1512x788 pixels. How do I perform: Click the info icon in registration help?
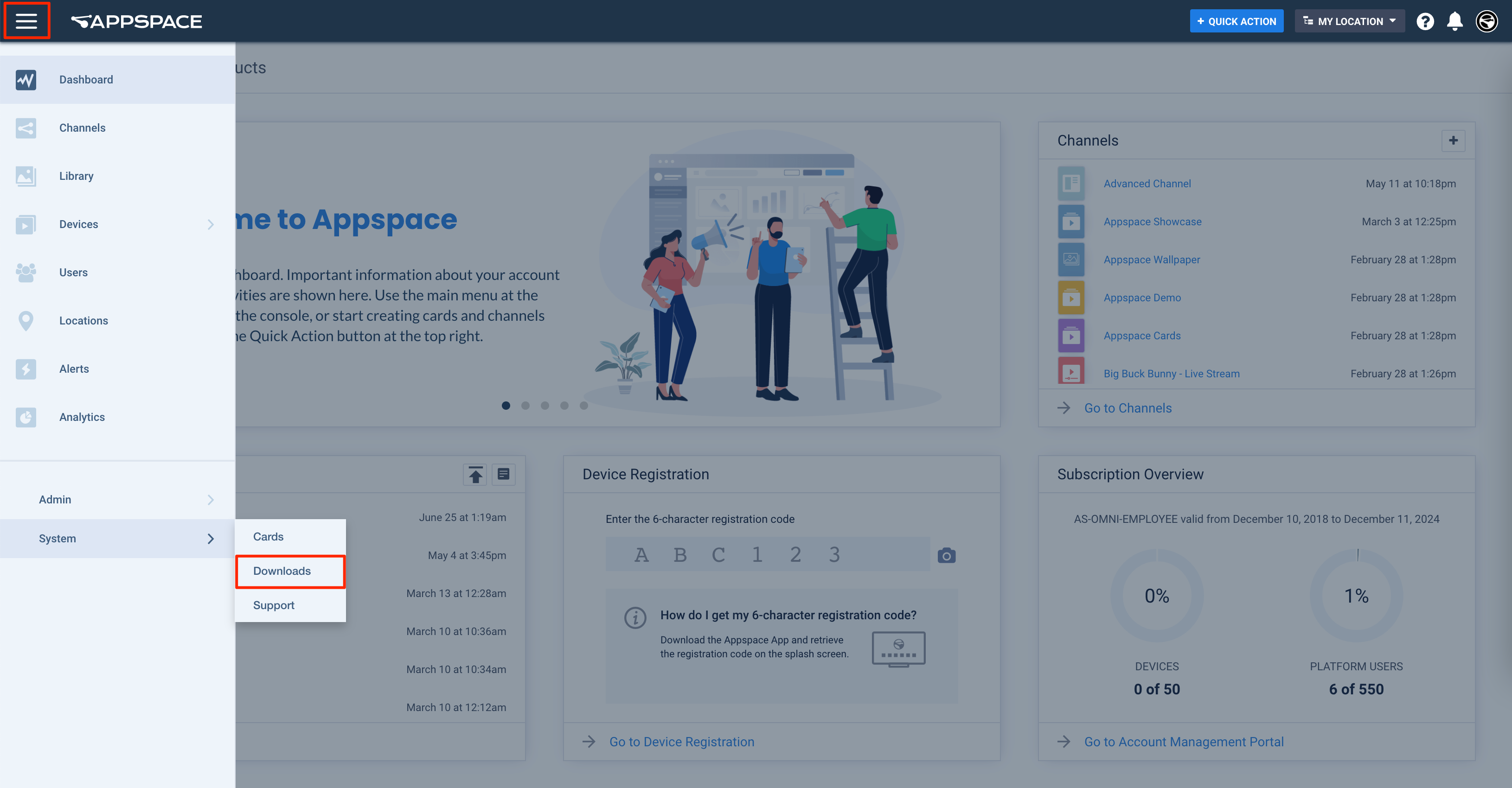tap(635, 617)
